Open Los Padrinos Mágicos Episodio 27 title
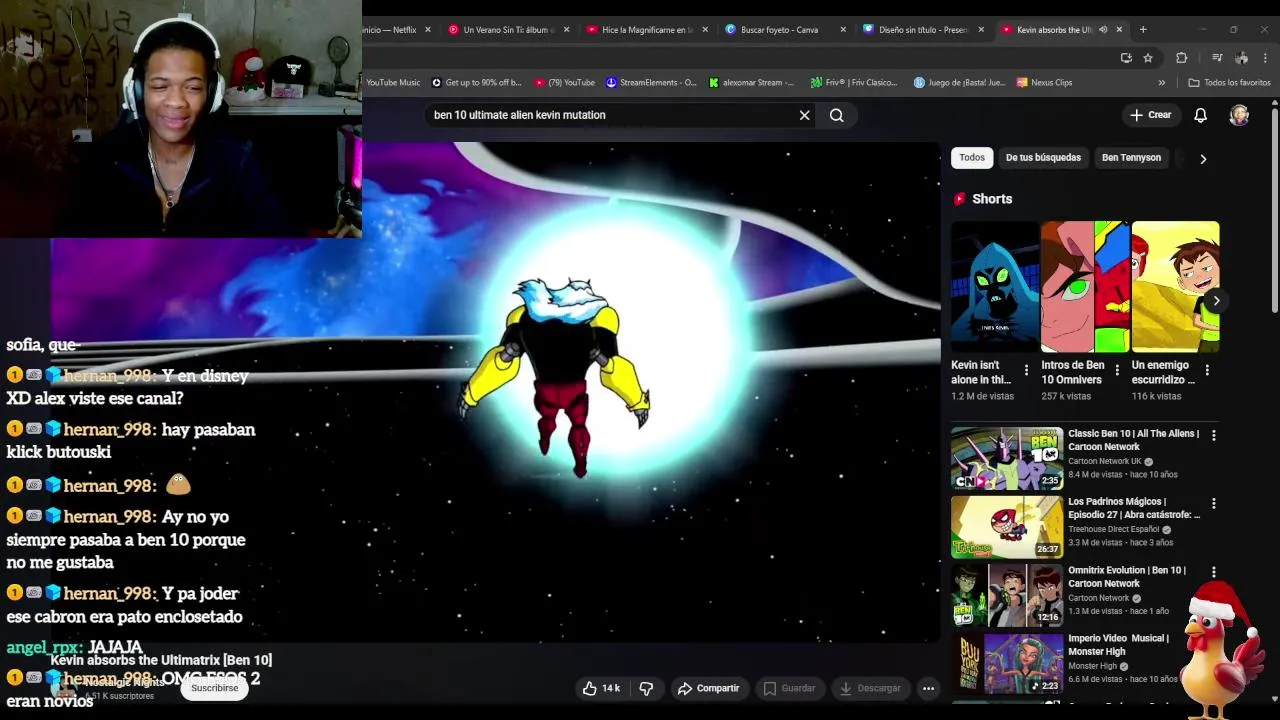Image resolution: width=1280 pixels, height=720 pixels. coord(1134,508)
